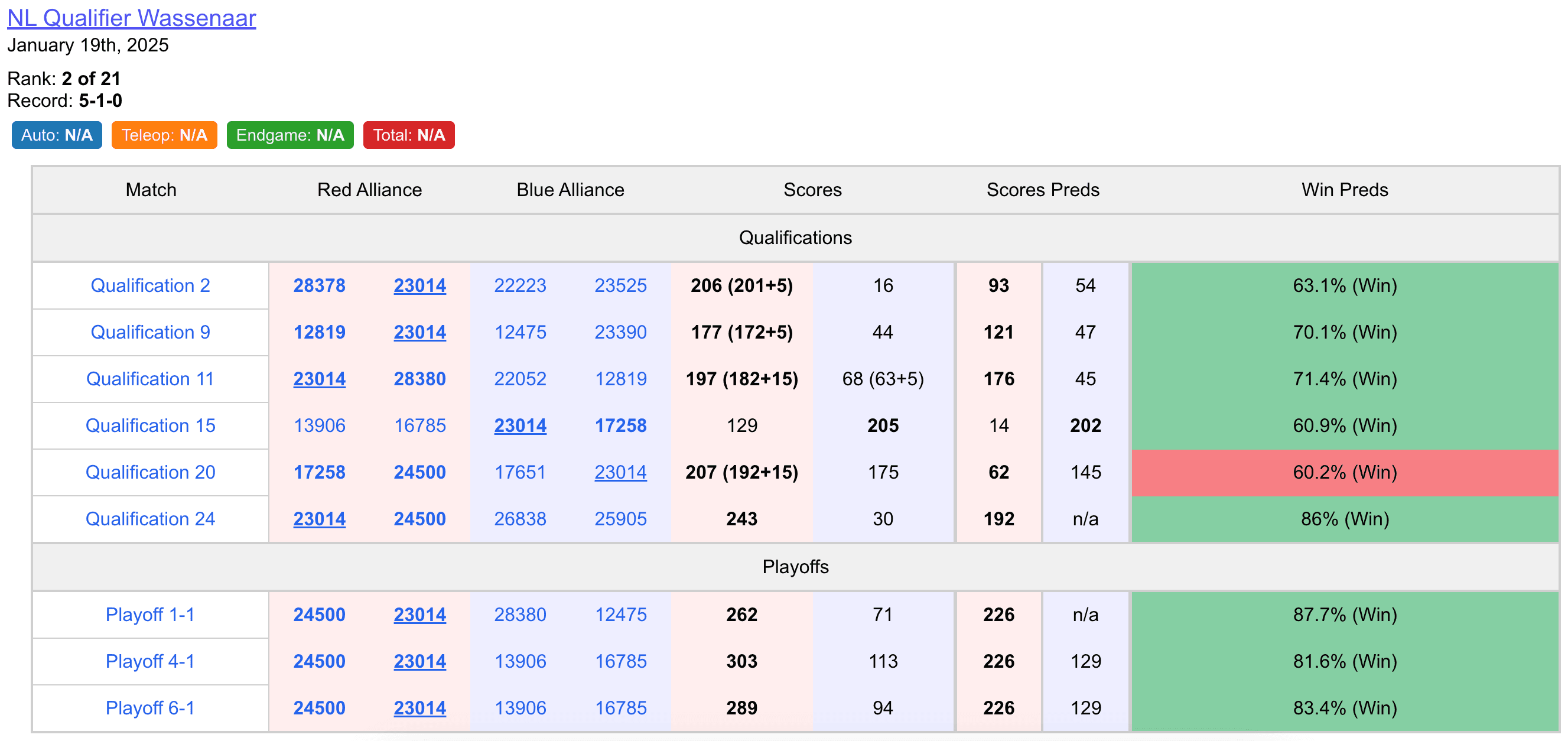Click team 23390 in Qualification 9 row
This screenshot has width=1568, height=741.
click(621, 333)
